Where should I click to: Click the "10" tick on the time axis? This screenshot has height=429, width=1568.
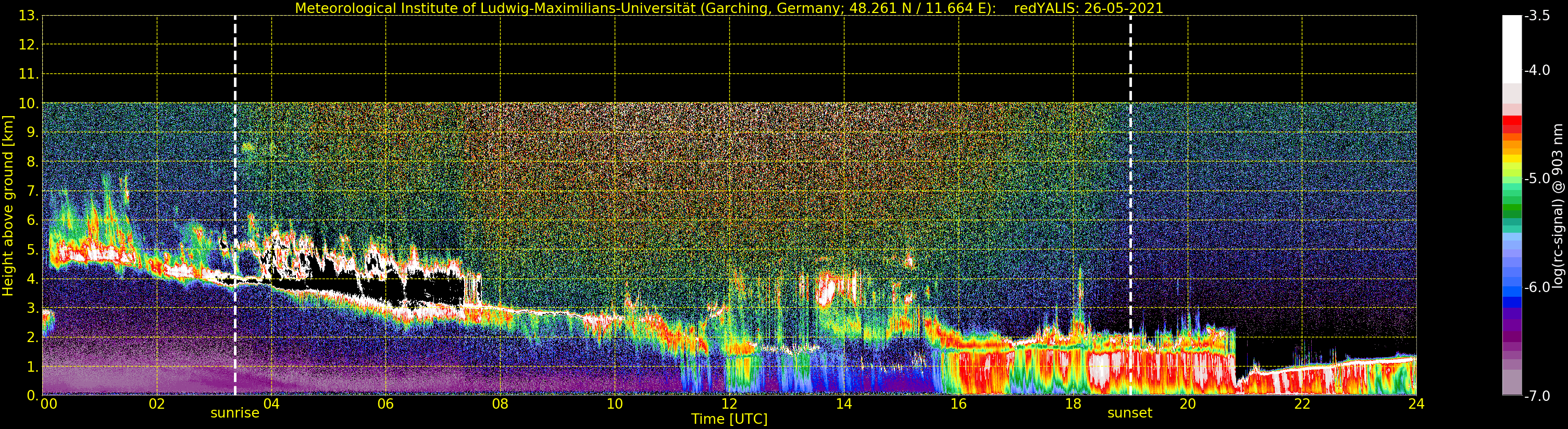[x=615, y=404]
